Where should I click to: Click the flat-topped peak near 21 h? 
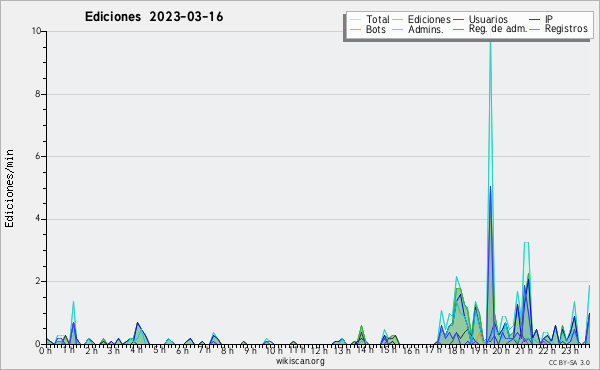point(526,243)
